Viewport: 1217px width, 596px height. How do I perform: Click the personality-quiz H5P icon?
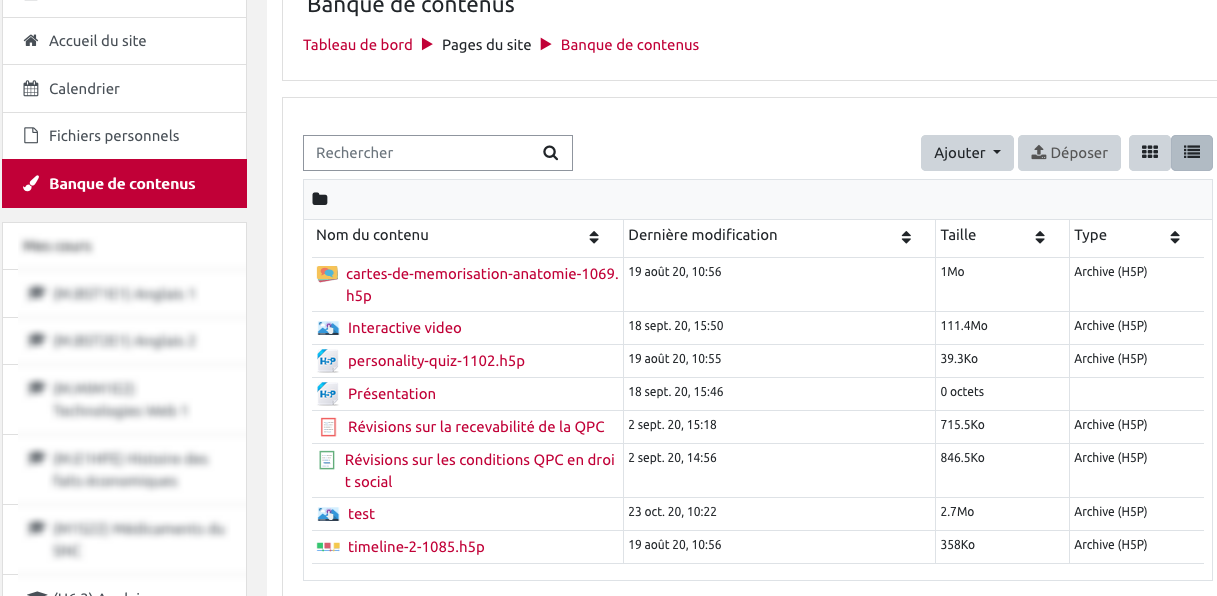pyautogui.click(x=328, y=361)
